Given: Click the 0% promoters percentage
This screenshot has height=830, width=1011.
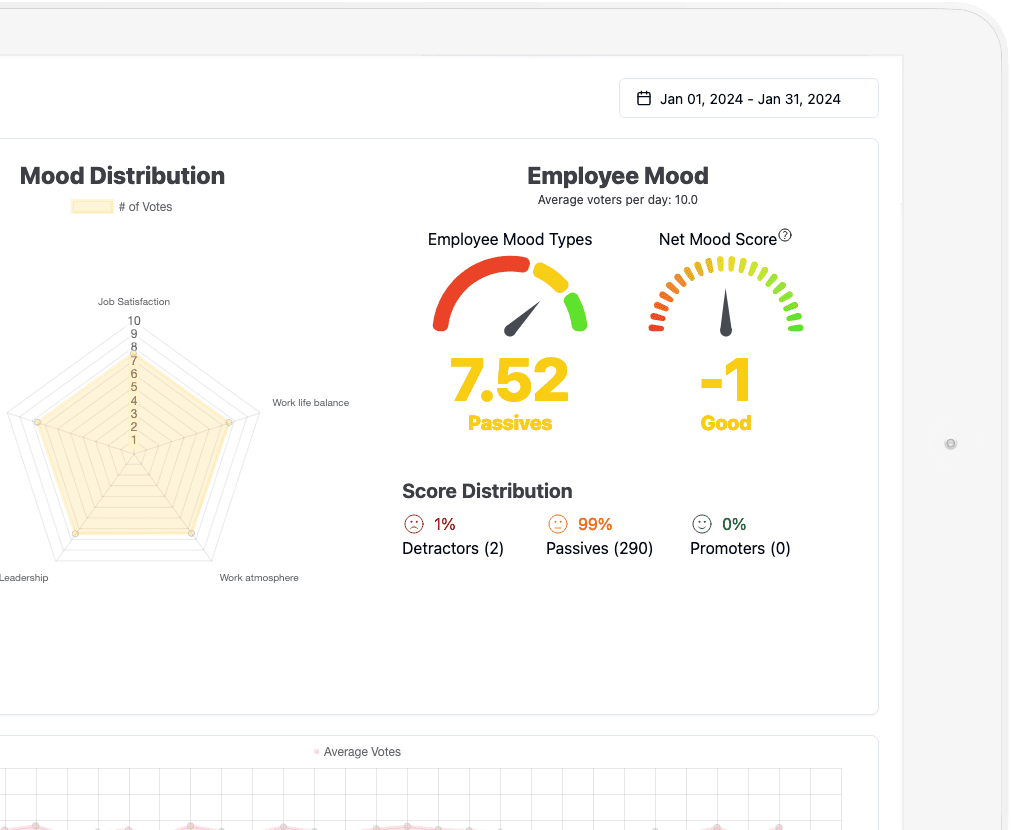Looking at the screenshot, I should click(734, 524).
